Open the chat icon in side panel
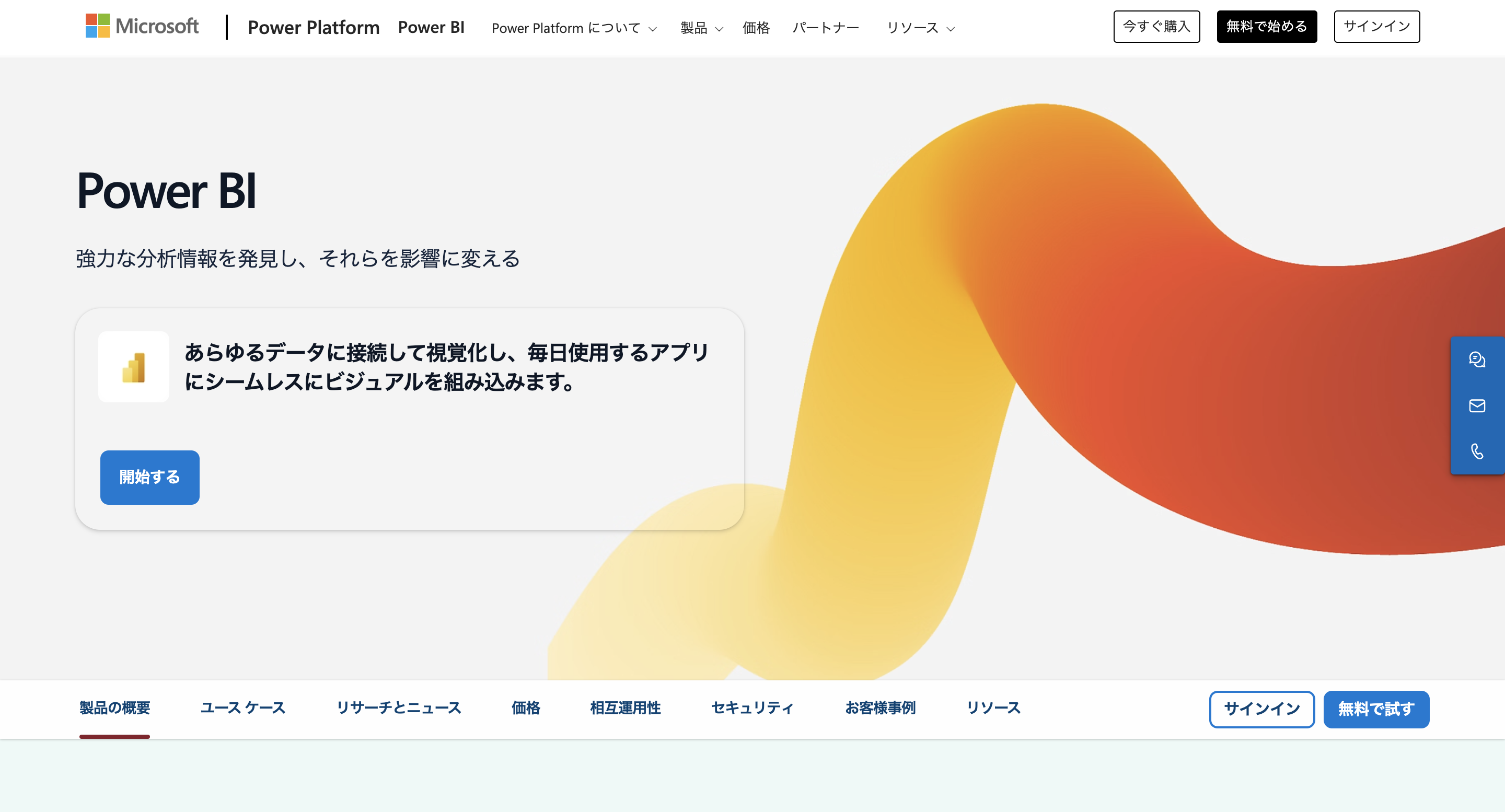The image size is (1505, 812). click(x=1477, y=360)
